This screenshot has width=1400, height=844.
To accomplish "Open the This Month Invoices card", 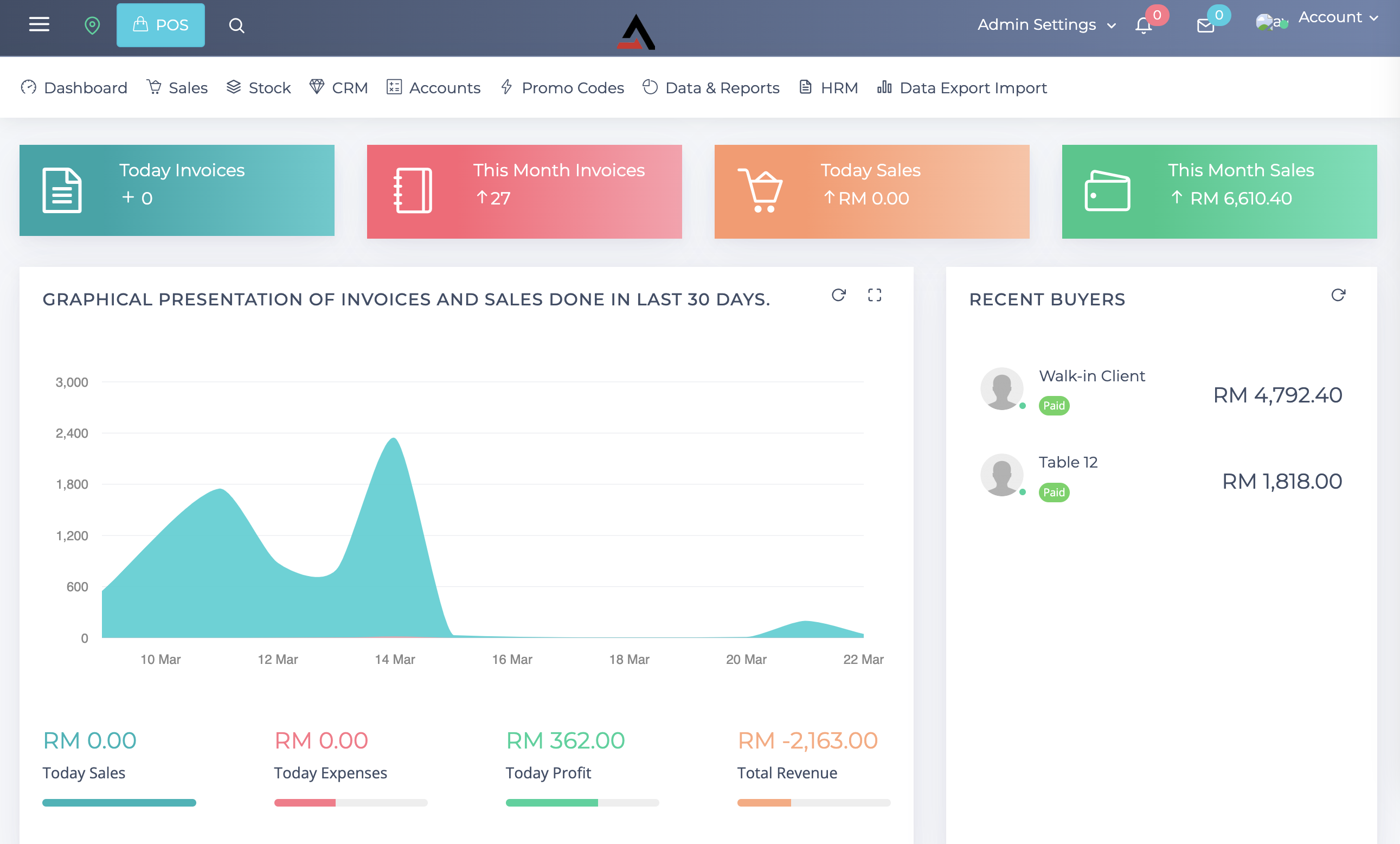I will 524,191.
